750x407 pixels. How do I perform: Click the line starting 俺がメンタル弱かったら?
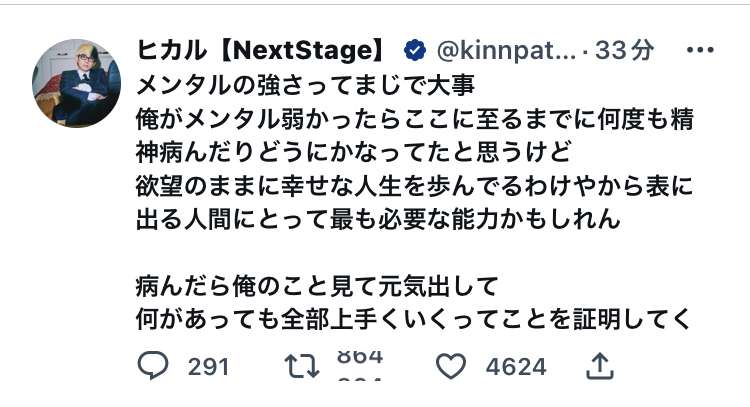pyautogui.click(x=414, y=120)
